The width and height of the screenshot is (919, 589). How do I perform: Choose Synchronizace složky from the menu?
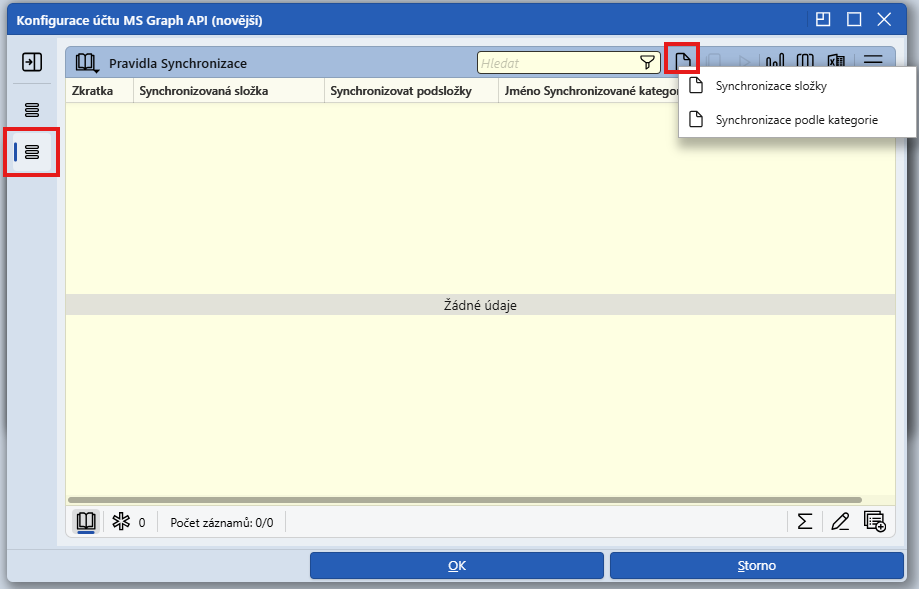pos(797,86)
